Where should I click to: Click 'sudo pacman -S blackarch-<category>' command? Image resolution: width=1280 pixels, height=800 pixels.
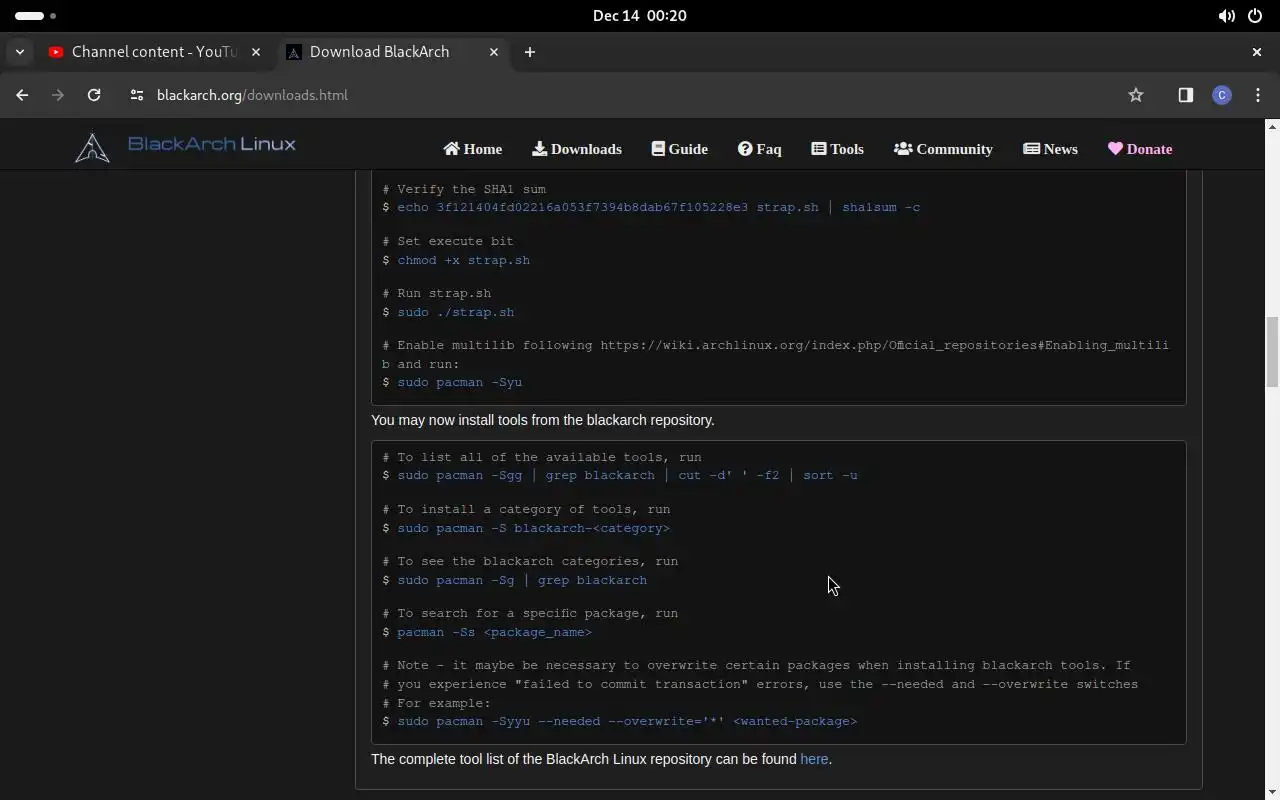[534, 528]
